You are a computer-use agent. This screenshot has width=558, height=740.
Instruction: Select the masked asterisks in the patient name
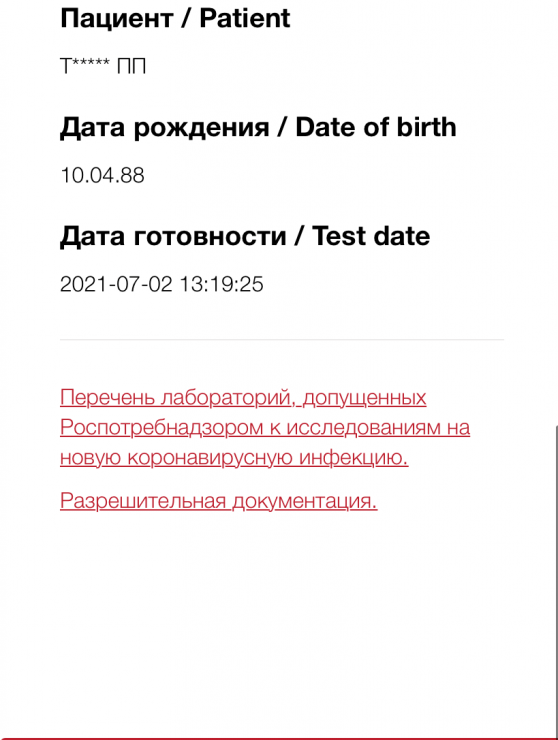coord(91,63)
